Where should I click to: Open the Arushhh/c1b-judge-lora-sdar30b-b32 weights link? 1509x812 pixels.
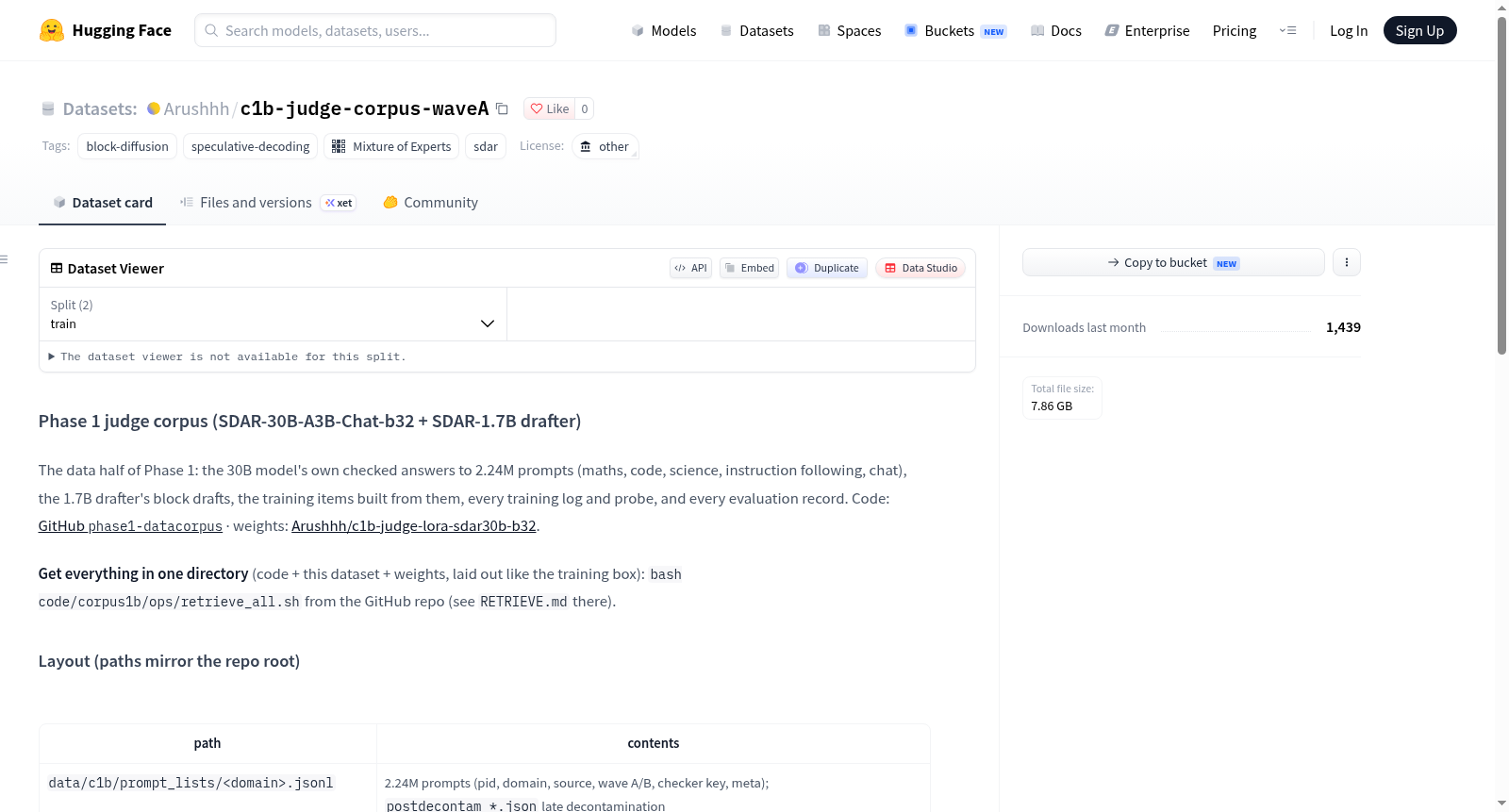[413, 526]
